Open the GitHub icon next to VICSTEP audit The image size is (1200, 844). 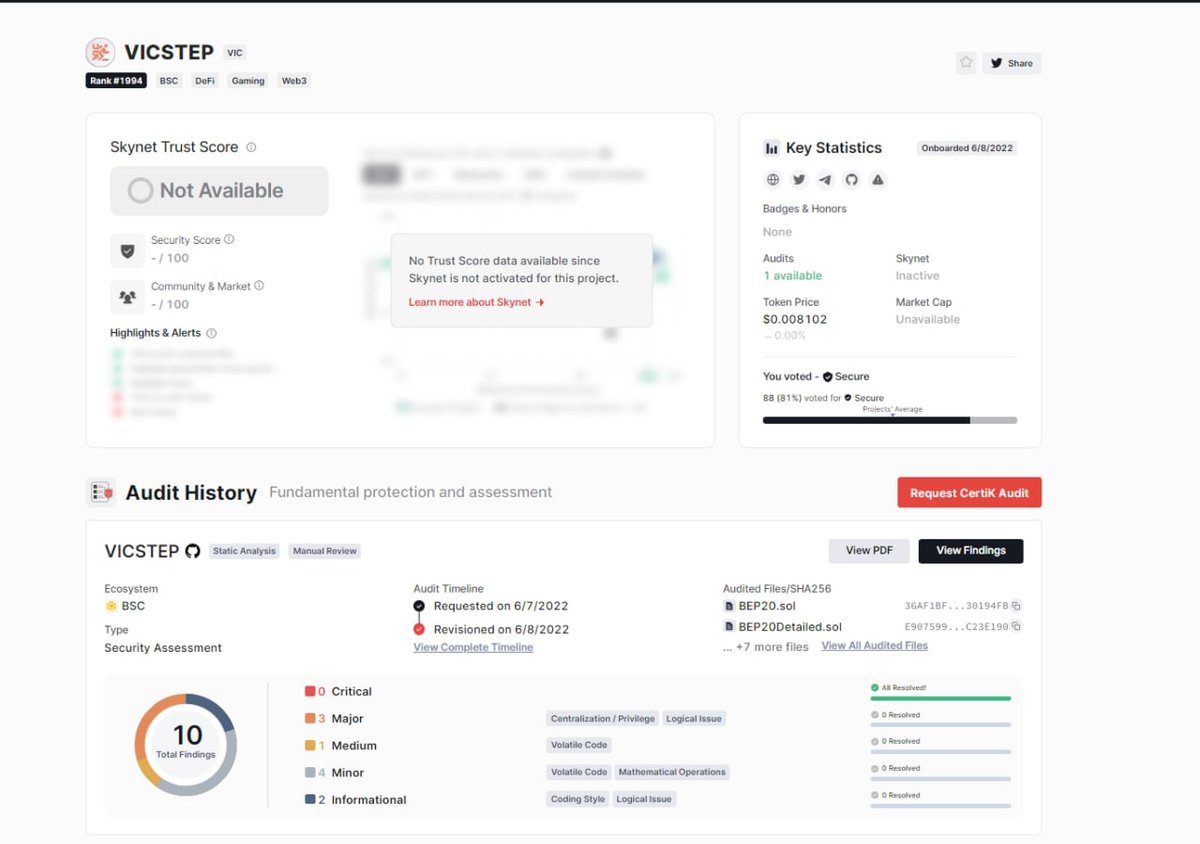pos(193,551)
